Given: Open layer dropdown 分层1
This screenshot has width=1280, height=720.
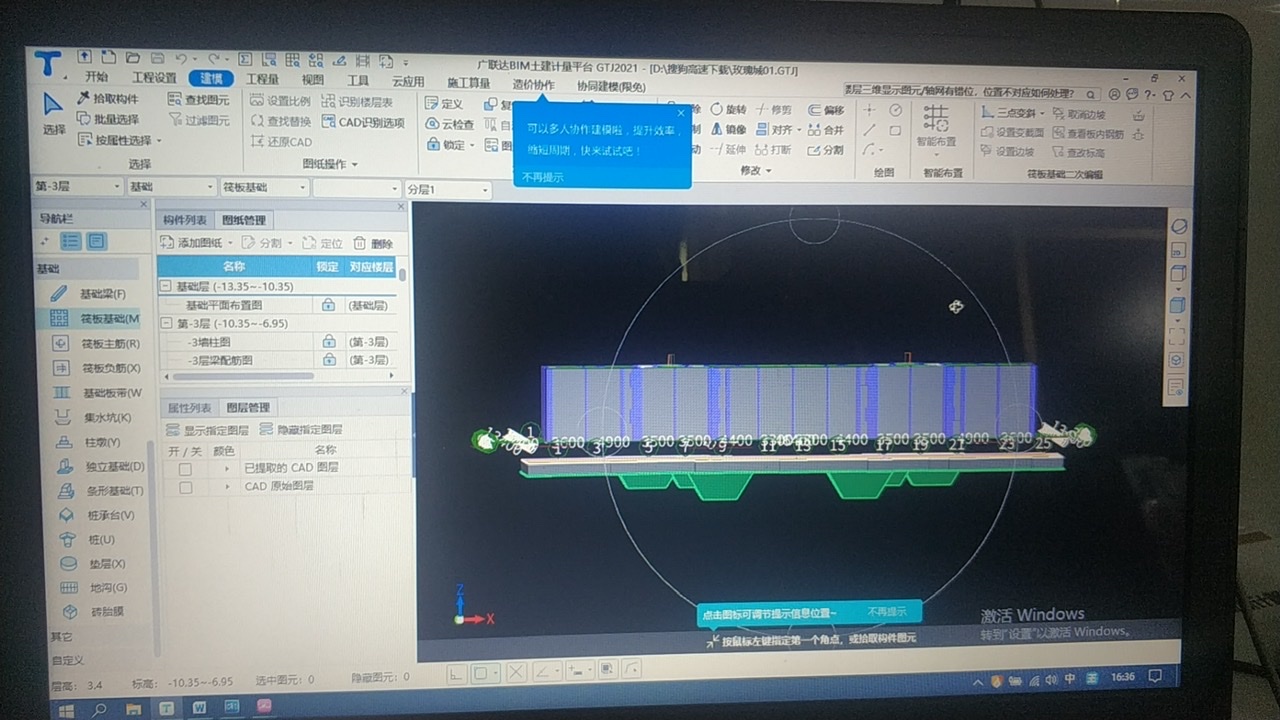Looking at the screenshot, I should pyautogui.click(x=447, y=189).
